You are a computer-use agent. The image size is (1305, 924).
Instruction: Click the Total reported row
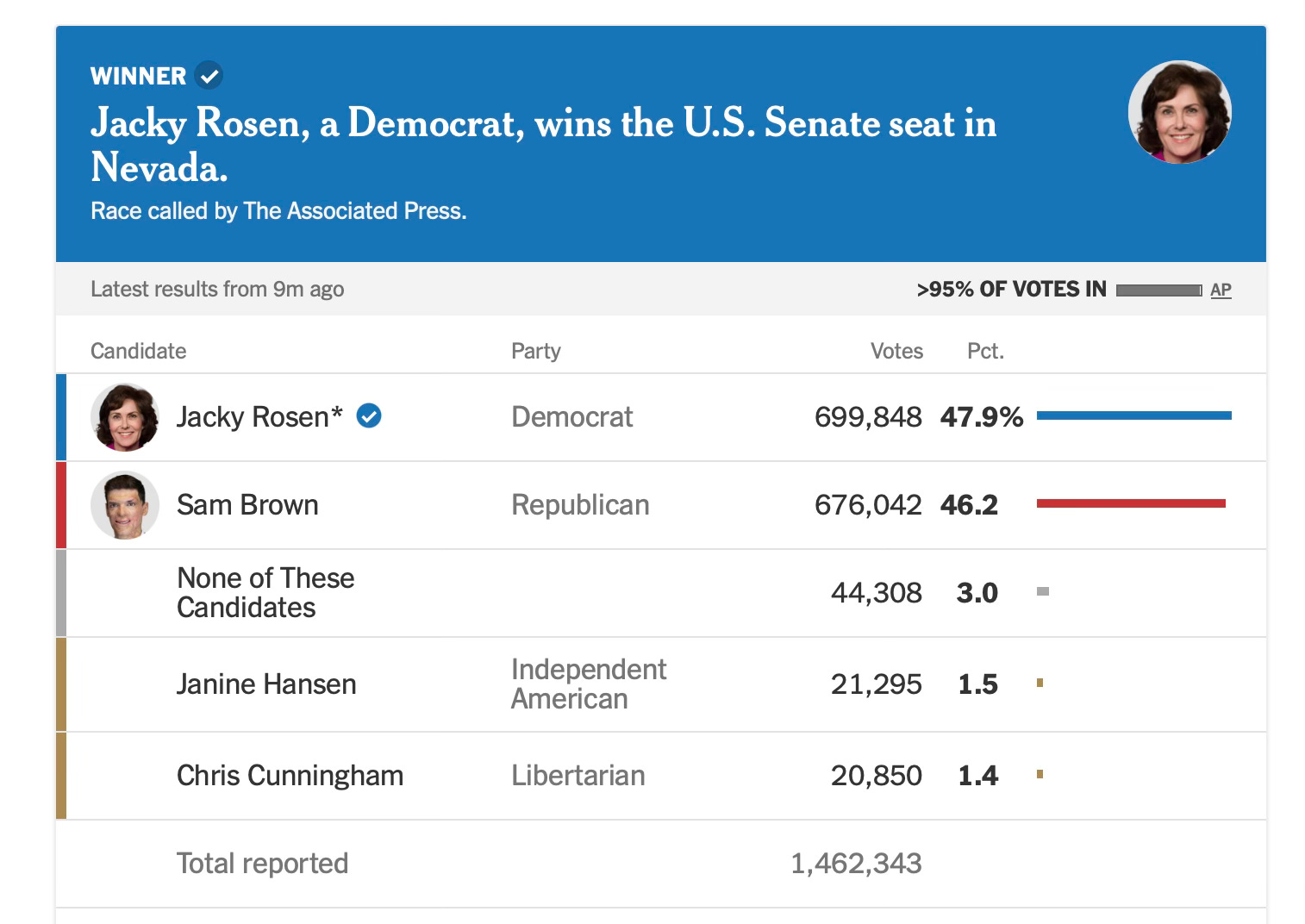pyautogui.click(x=661, y=864)
